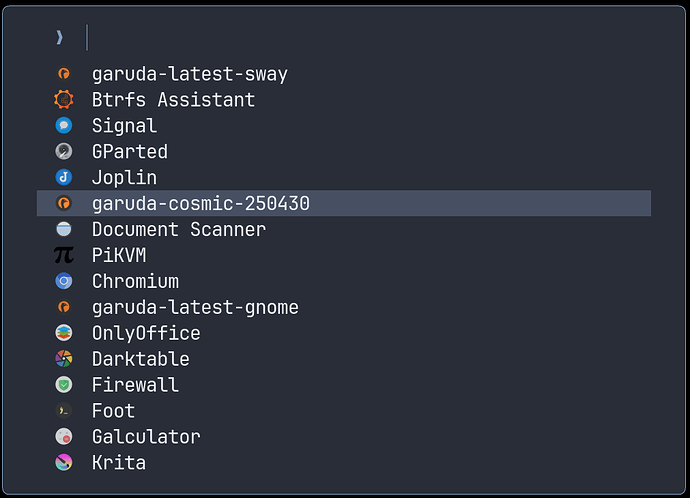690x498 pixels.
Task: Click the Signal chat bubble icon
Action: [x=64, y=125]
